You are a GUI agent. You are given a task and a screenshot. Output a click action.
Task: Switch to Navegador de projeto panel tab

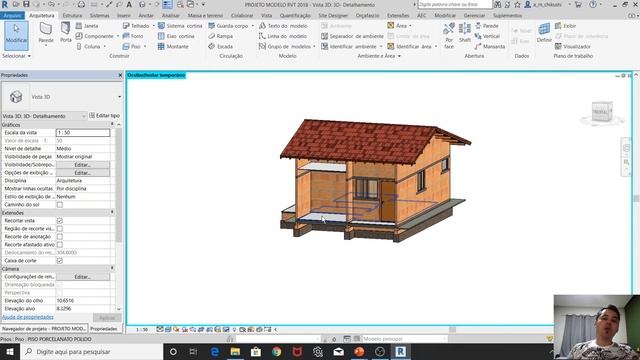[44, 329]
